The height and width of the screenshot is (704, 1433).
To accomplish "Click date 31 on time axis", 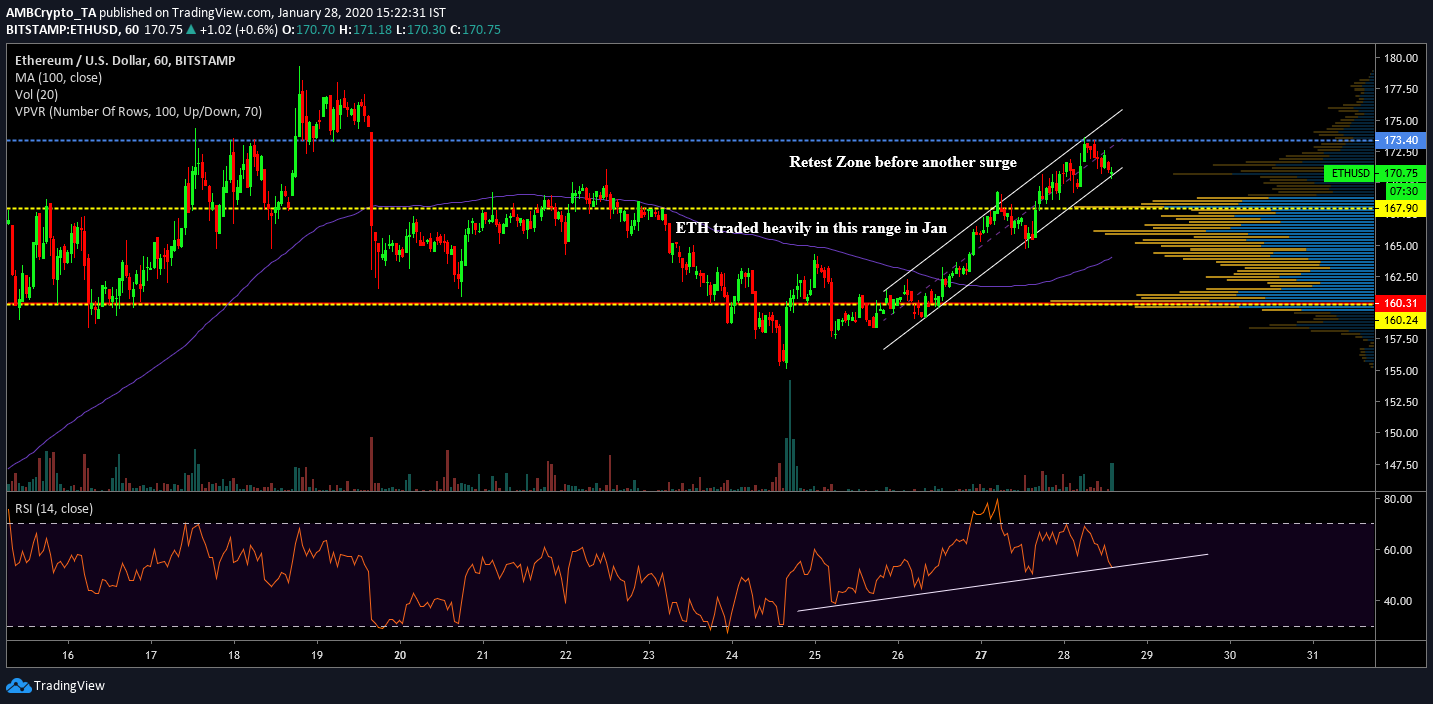I will tap(1312, 655).
